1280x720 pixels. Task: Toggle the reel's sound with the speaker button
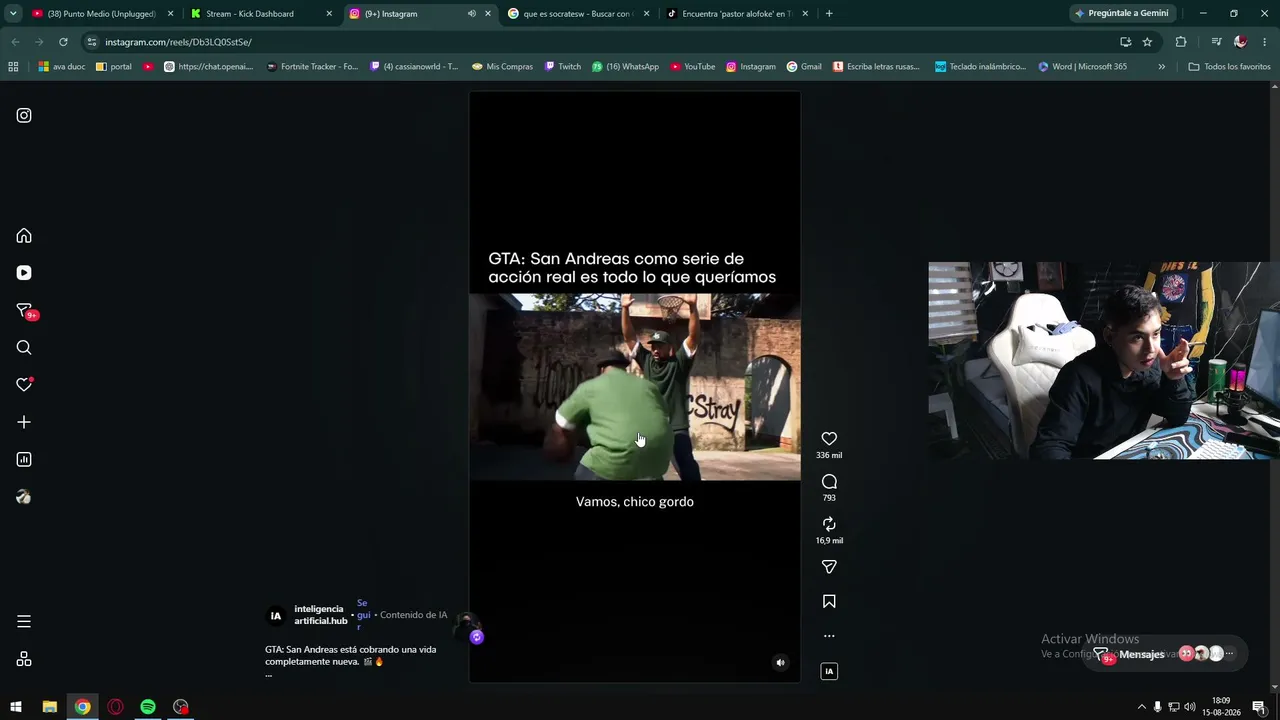point(781,662)
